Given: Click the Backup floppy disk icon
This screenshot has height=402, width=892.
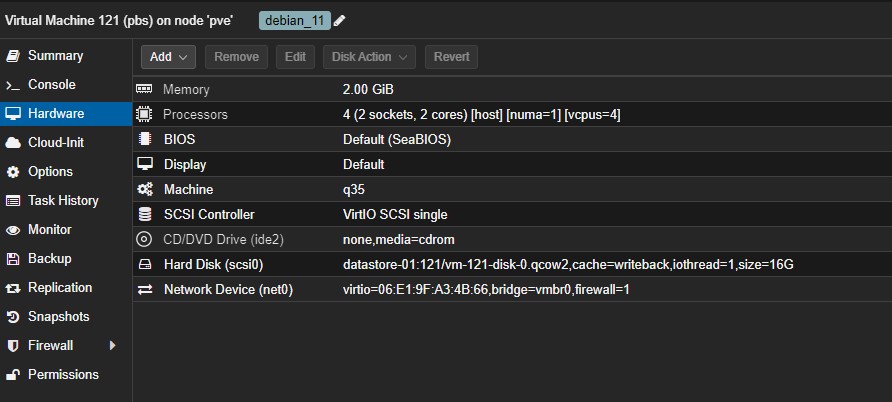Looking at the screenshot, I should (x=13, y=259).
